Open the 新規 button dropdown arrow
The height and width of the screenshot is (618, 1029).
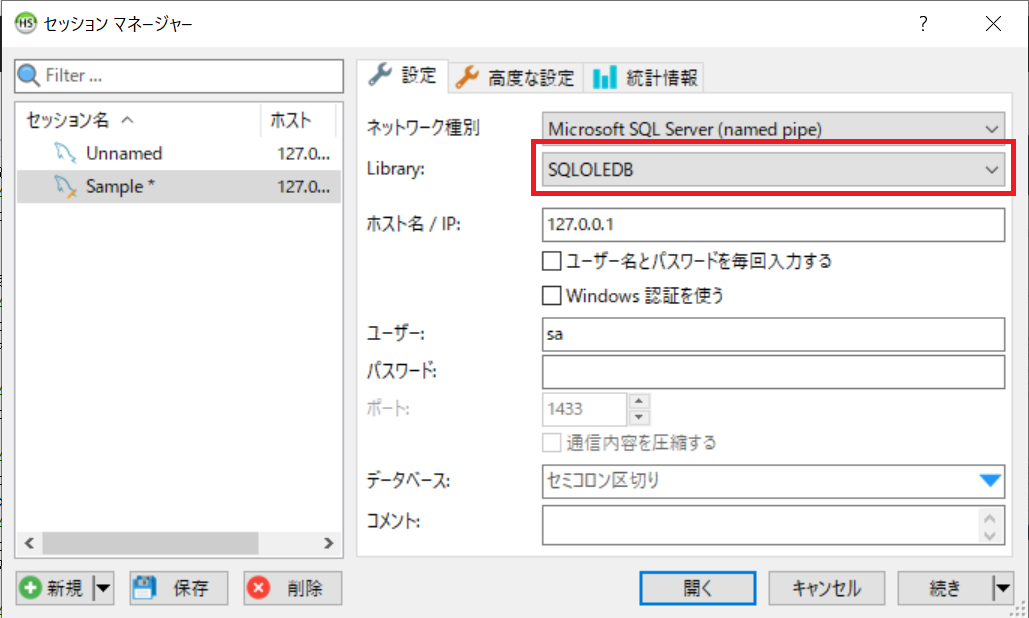click(104, 588)
